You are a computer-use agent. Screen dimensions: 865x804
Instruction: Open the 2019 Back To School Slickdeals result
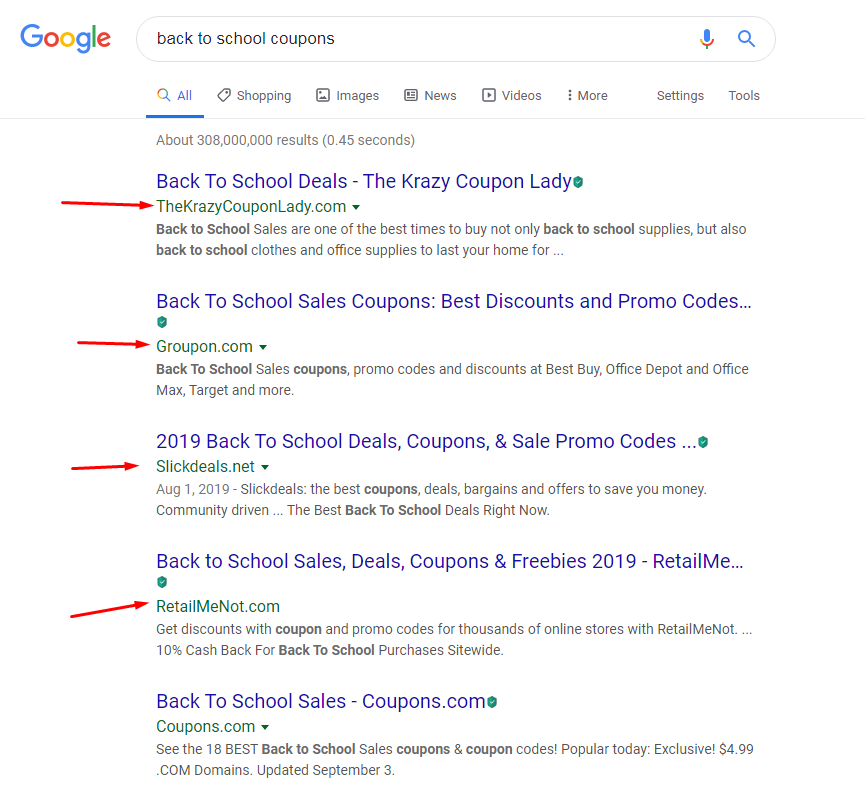420,441
